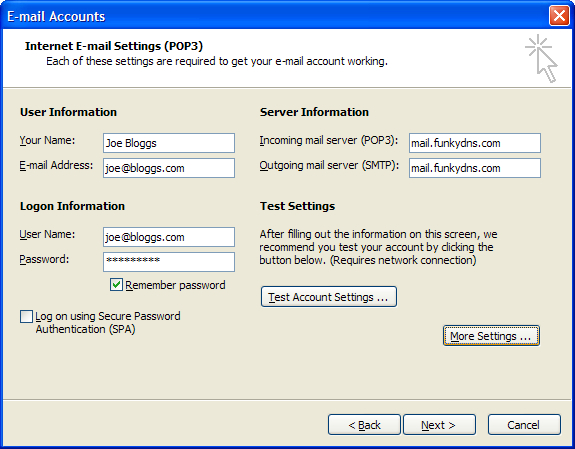Proceed with the Next button

coord(439,425)
